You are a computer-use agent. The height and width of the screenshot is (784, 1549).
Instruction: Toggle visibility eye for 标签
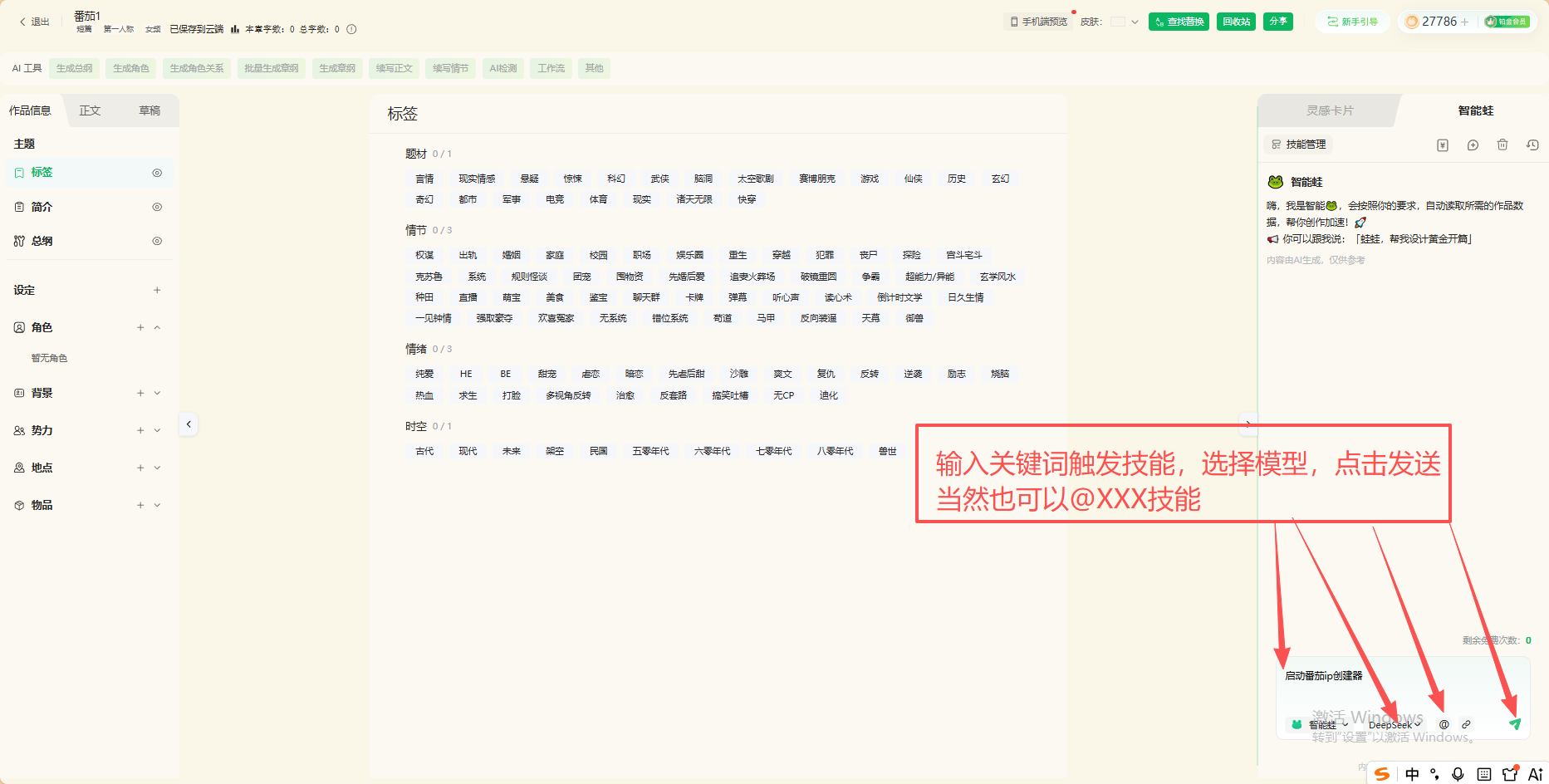click(x=157, y=173)
